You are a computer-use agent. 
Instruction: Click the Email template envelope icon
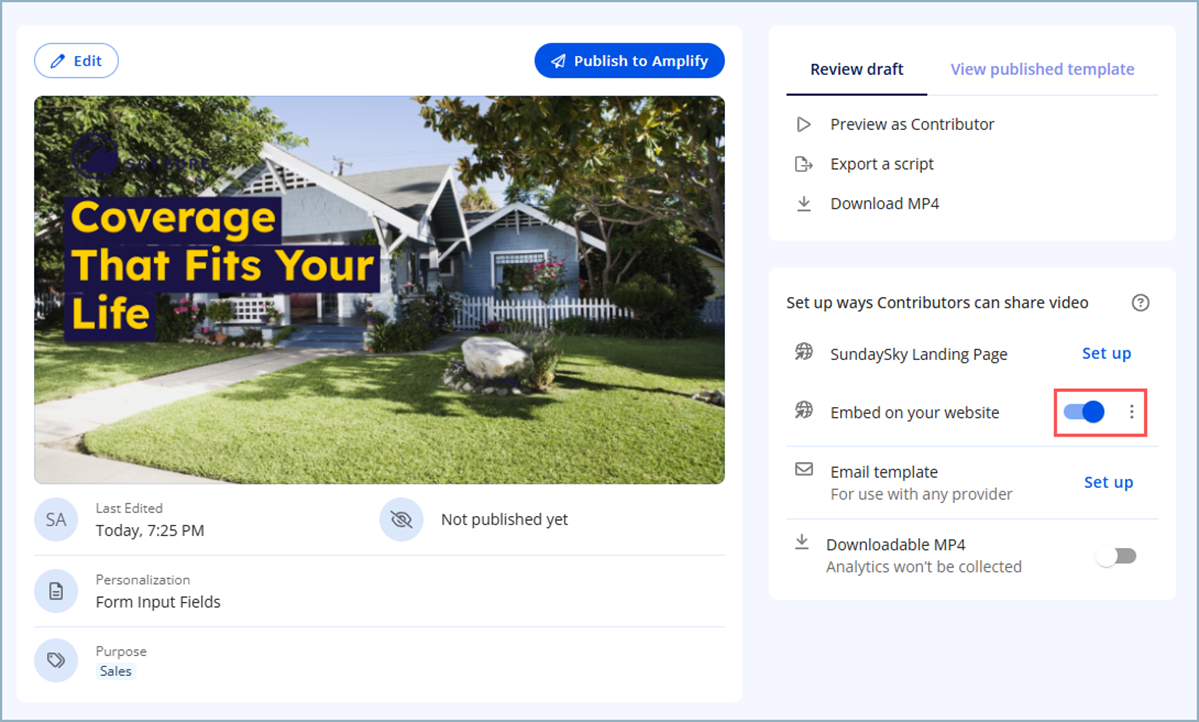804,469
